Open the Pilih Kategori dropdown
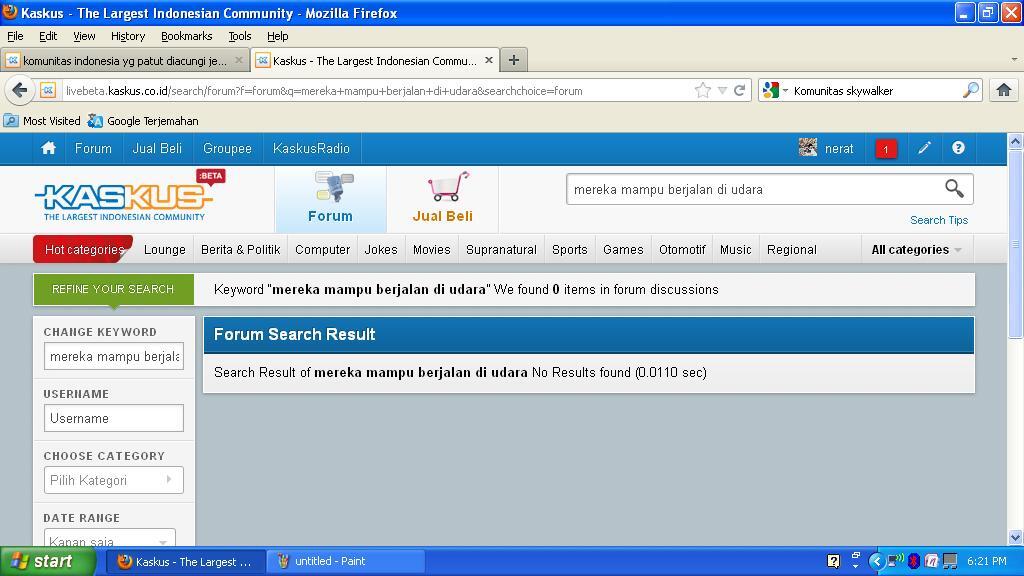This screenshot has height=576, width=1024. point(113,480)
